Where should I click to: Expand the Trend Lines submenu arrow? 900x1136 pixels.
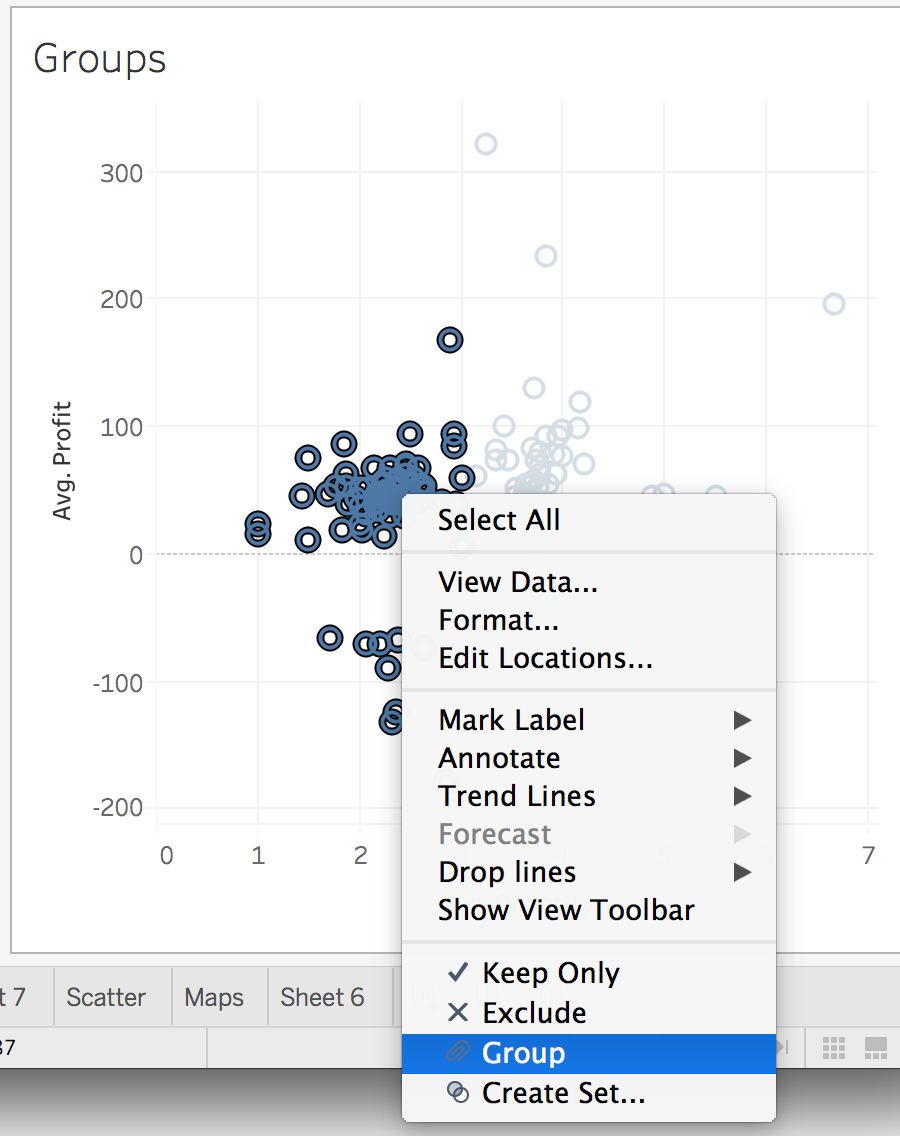click(742, 796)
